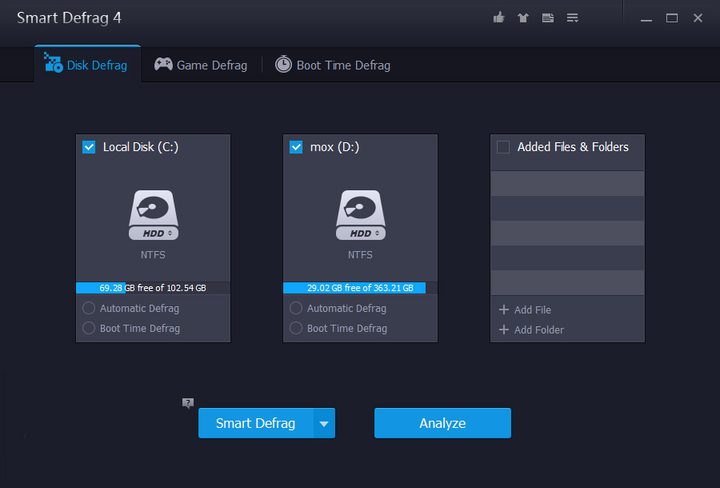
Task: Click the plus icon next to Add File
Action: [504, 309]
